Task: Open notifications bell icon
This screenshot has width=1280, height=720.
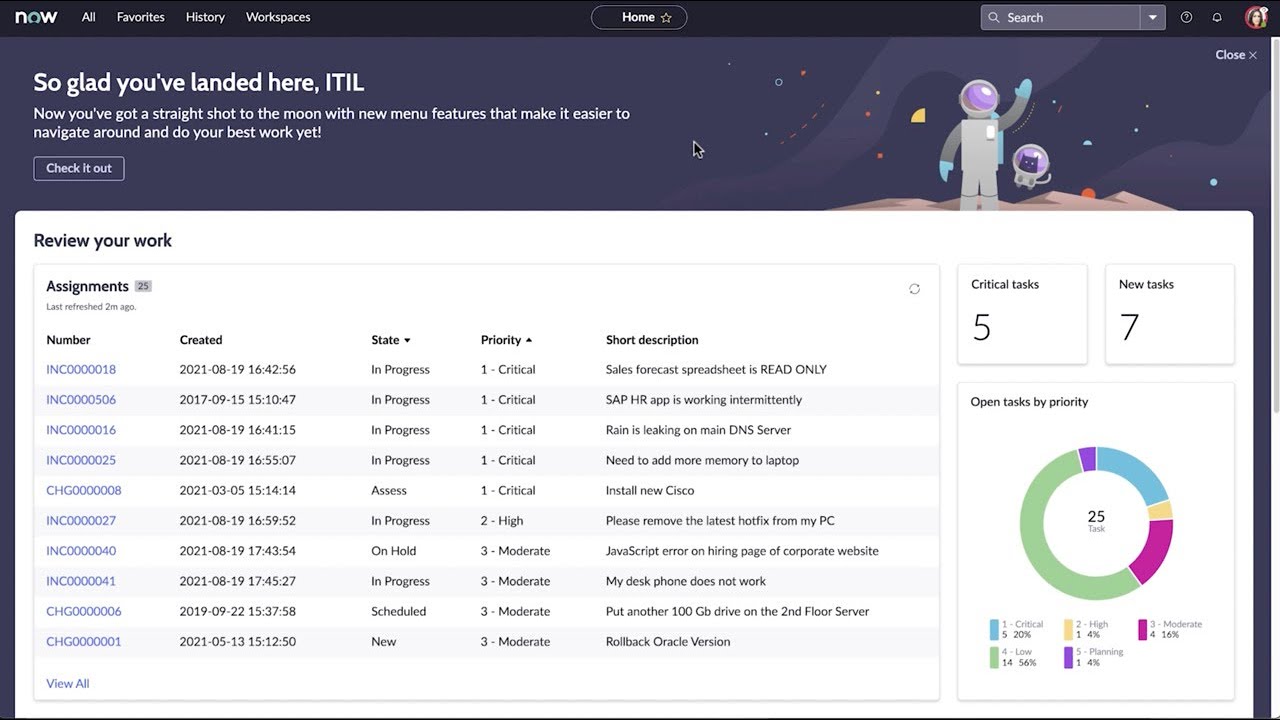Action: tap(1217, 17)
